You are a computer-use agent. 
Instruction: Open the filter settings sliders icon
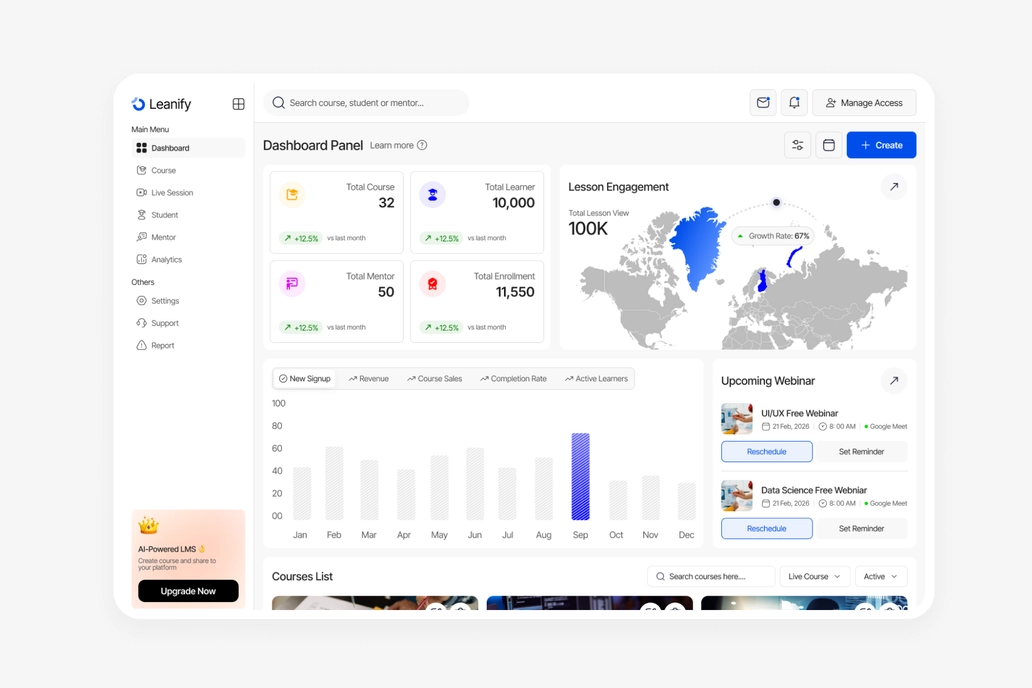coord(798,145)
